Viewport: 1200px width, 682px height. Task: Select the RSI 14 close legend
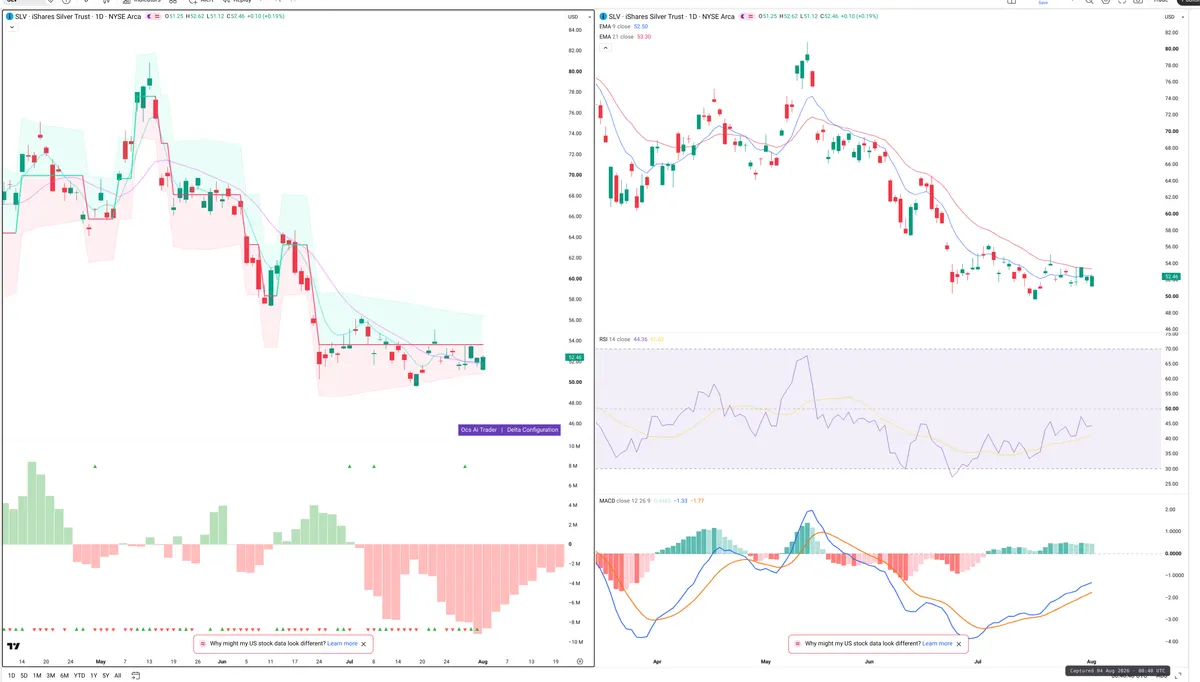(614, 339)
